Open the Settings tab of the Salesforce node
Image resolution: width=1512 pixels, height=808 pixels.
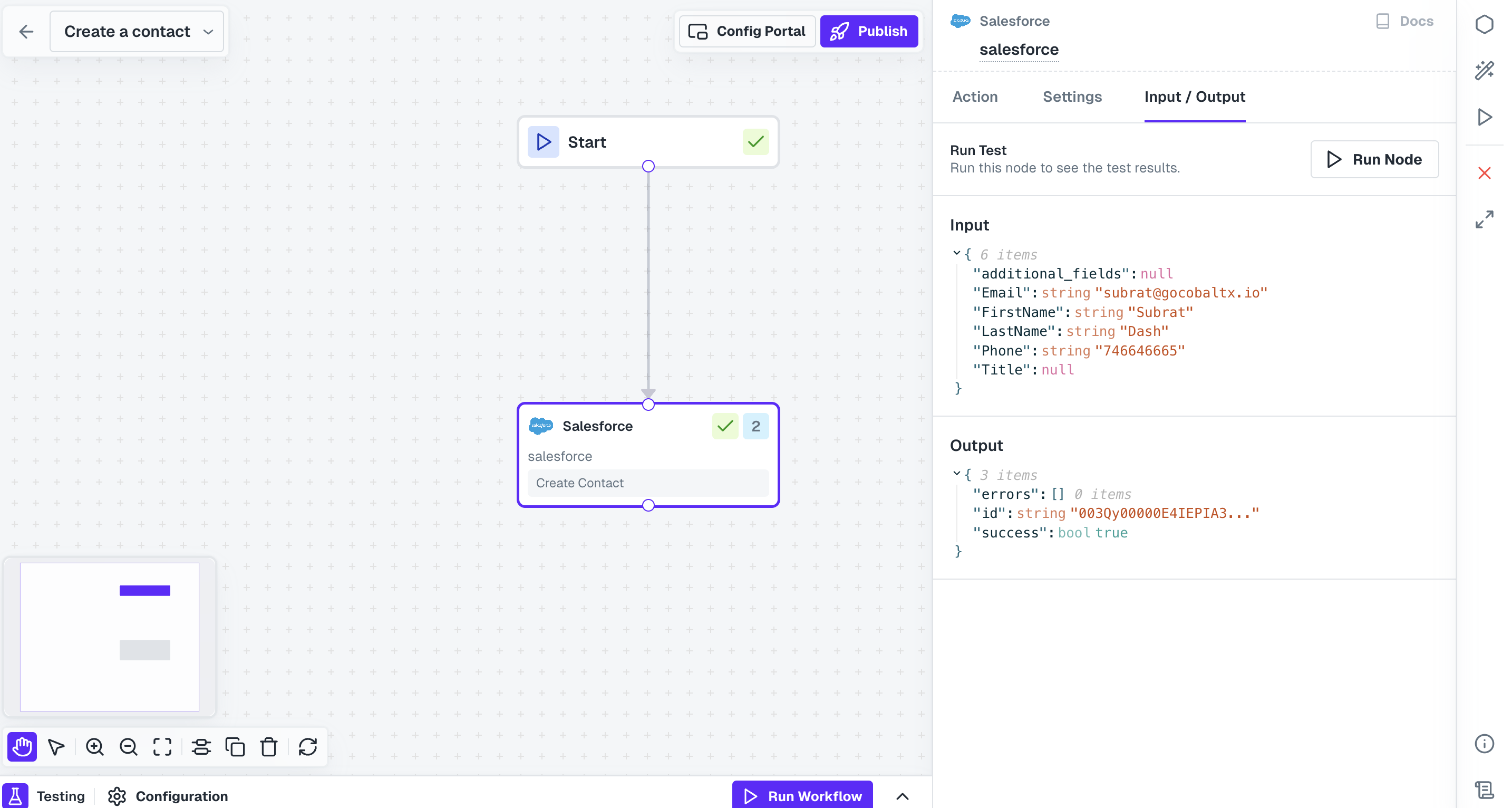[x=1072, y=97]
